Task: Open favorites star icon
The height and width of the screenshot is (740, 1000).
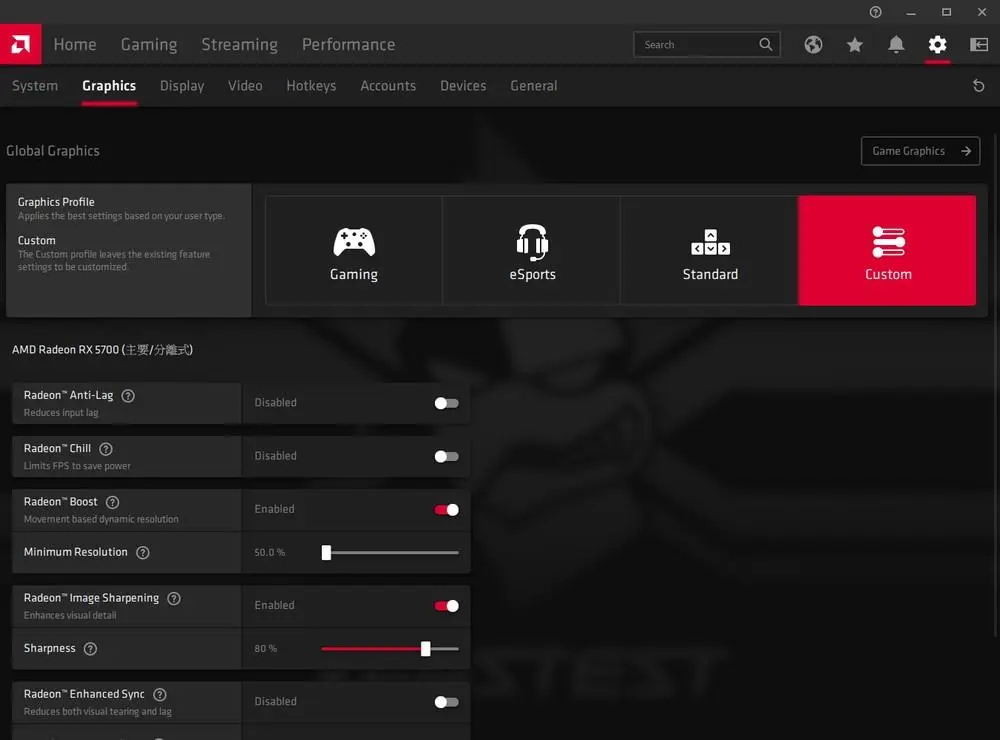Action: 855,45
